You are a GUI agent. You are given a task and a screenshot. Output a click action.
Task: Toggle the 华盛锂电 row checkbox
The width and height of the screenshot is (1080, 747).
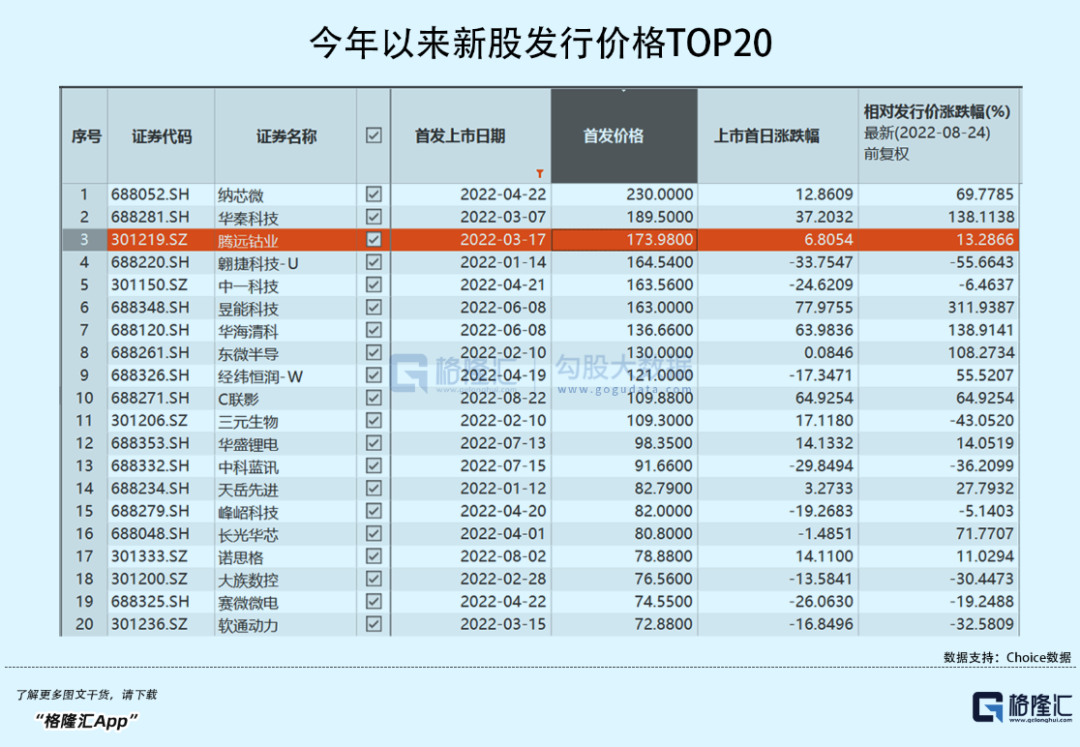coord(373,443)
